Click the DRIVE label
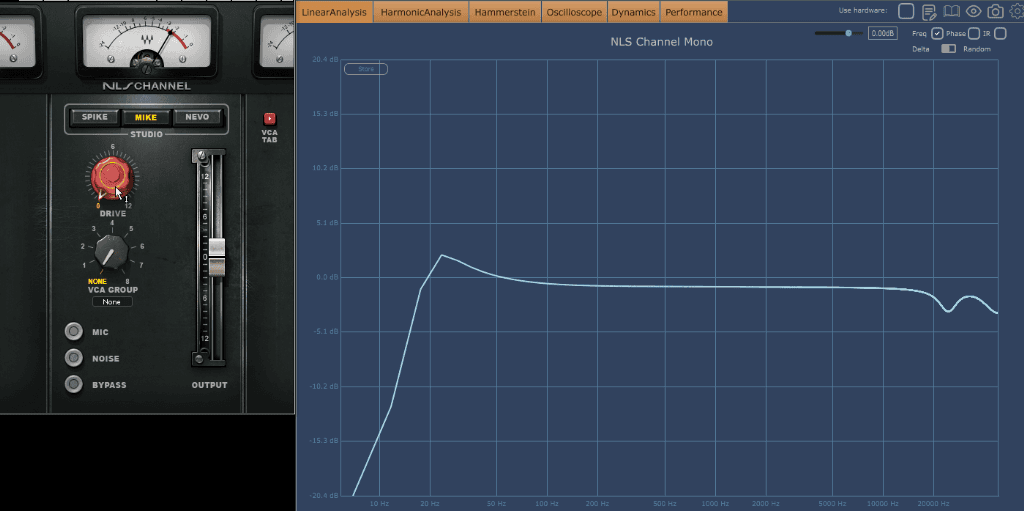 pos(112,214)
